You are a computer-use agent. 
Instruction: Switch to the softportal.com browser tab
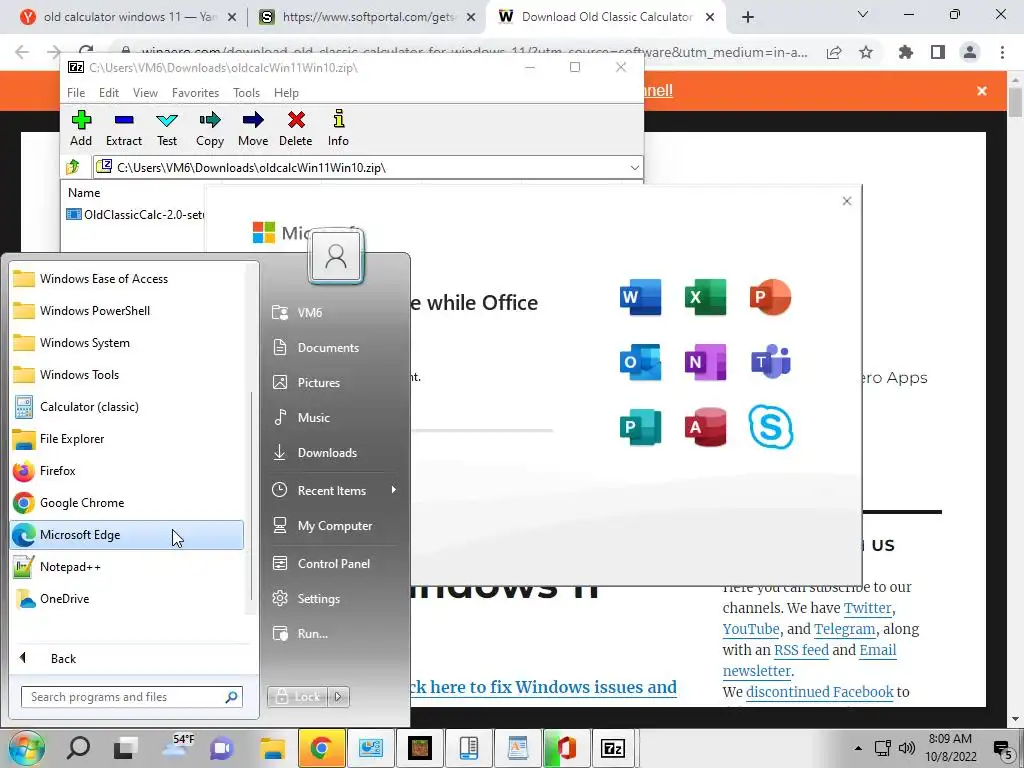[x=368, y=17]
